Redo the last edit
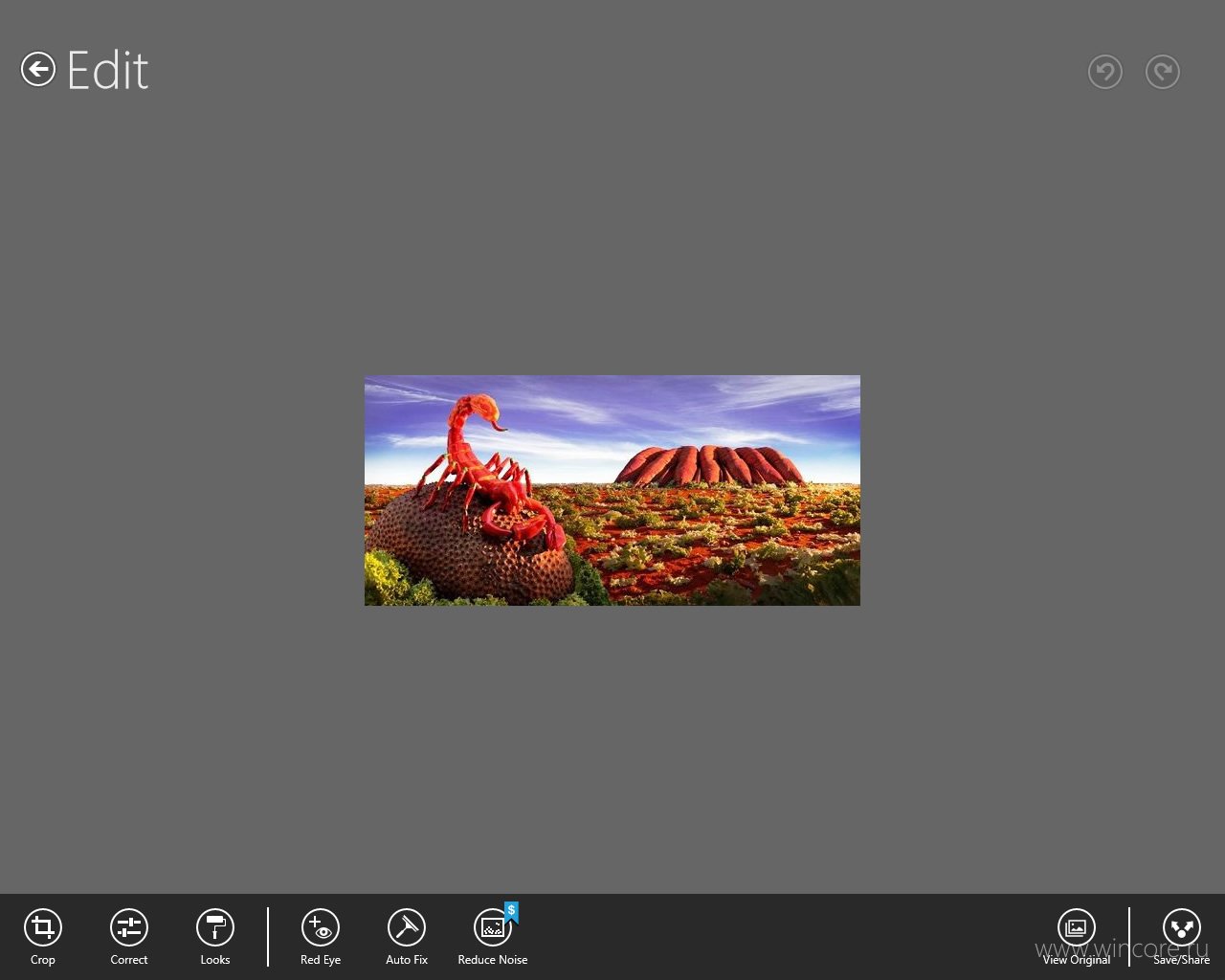1225x980 pixels. pyautogui.click(x=1163, y=72)
